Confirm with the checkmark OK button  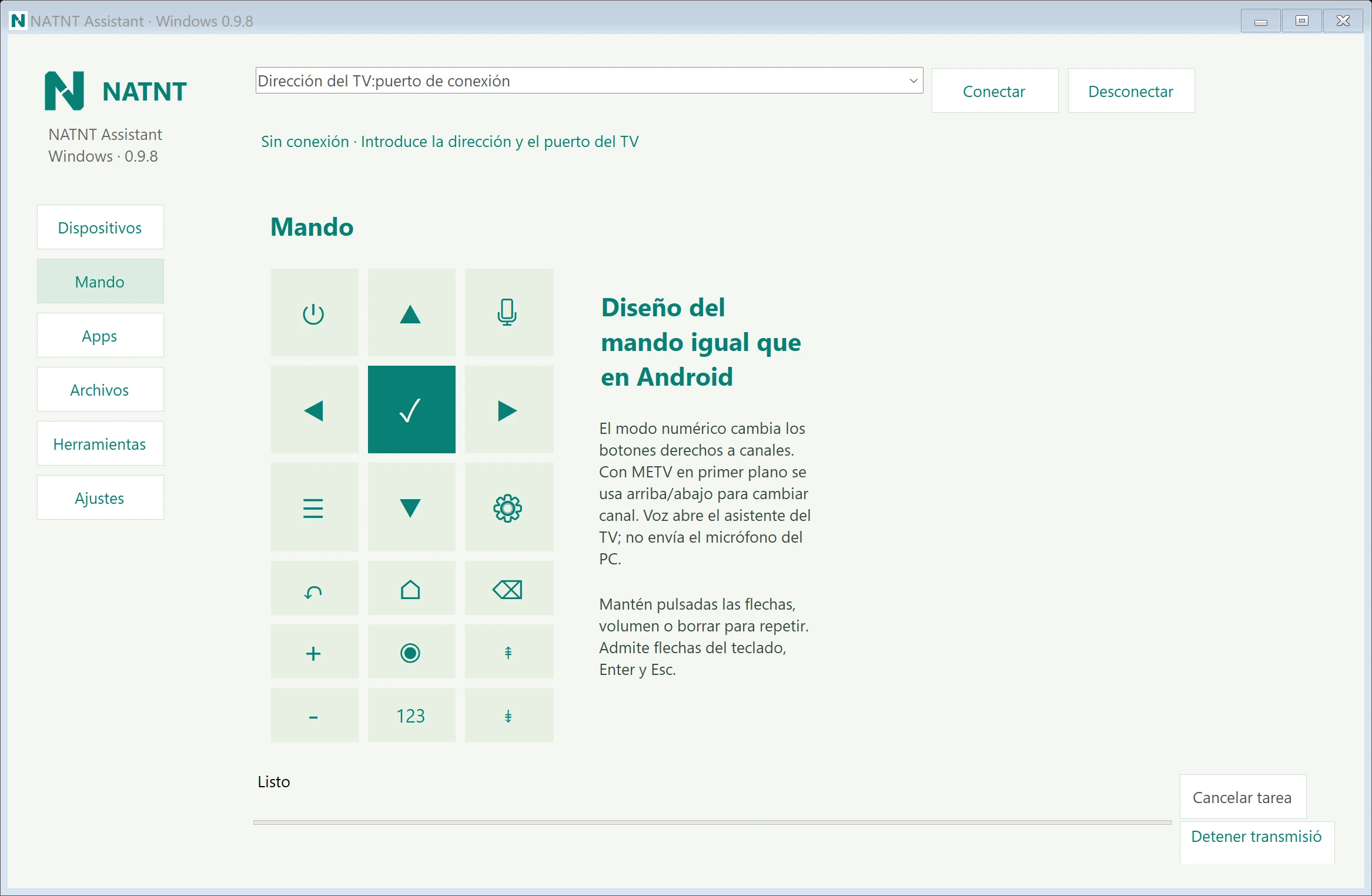pyautogui.click(x=411, y=410)
